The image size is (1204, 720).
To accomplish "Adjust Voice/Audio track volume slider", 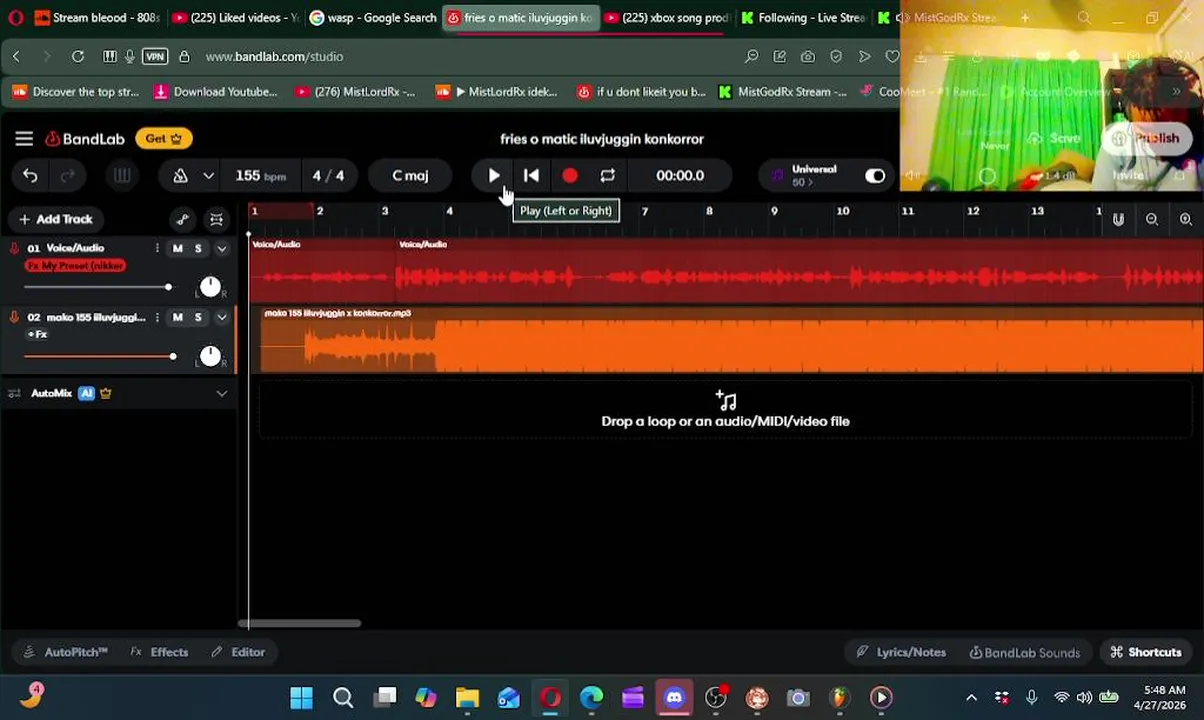I will coord(98,288).
